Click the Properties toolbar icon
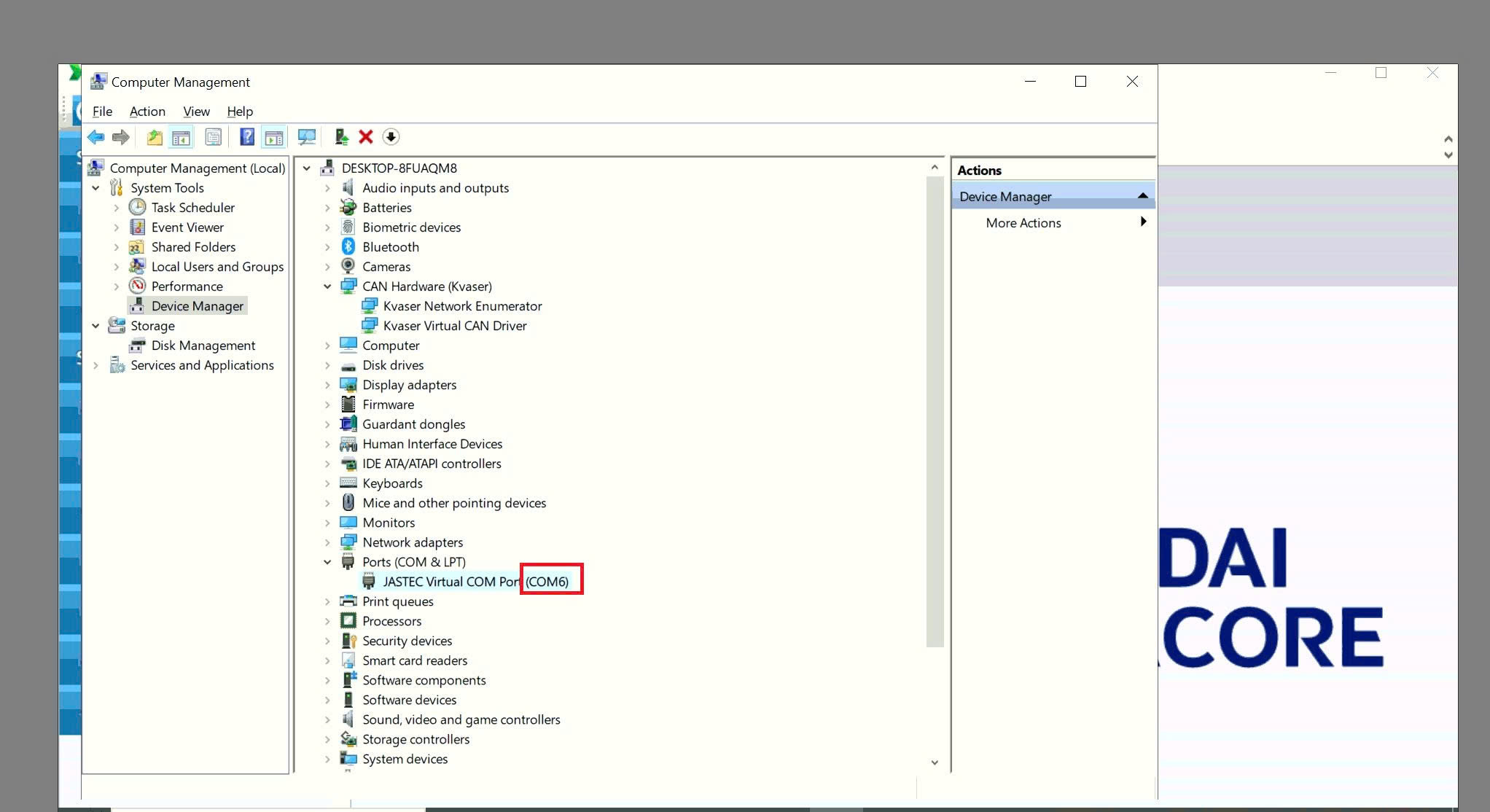Viewport: 1490px width, 812px height. (214, 137)
